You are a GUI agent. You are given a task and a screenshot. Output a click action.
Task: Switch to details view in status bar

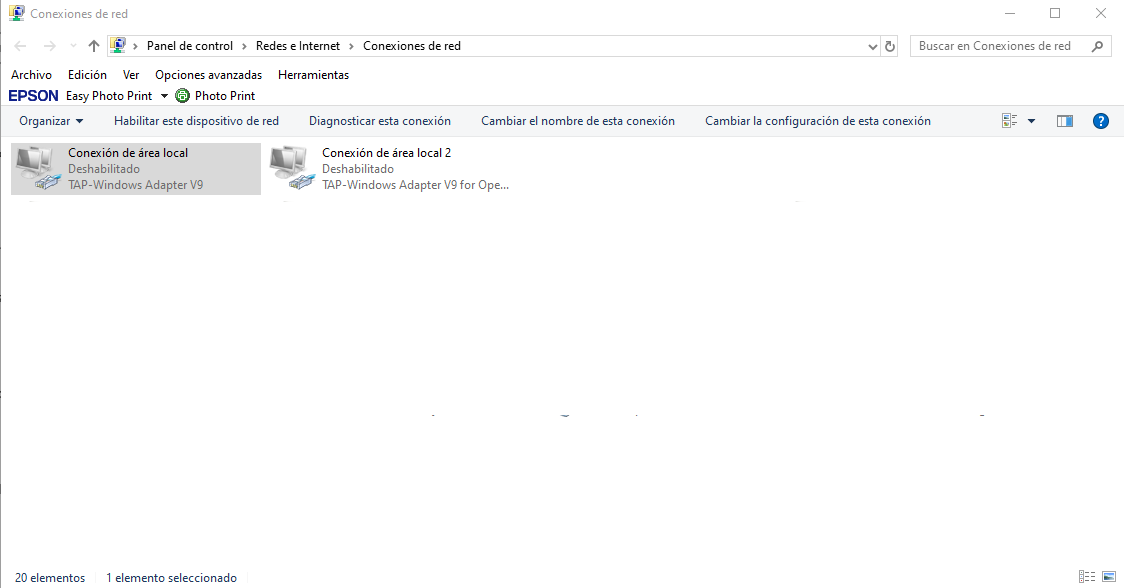(1087, 577)
